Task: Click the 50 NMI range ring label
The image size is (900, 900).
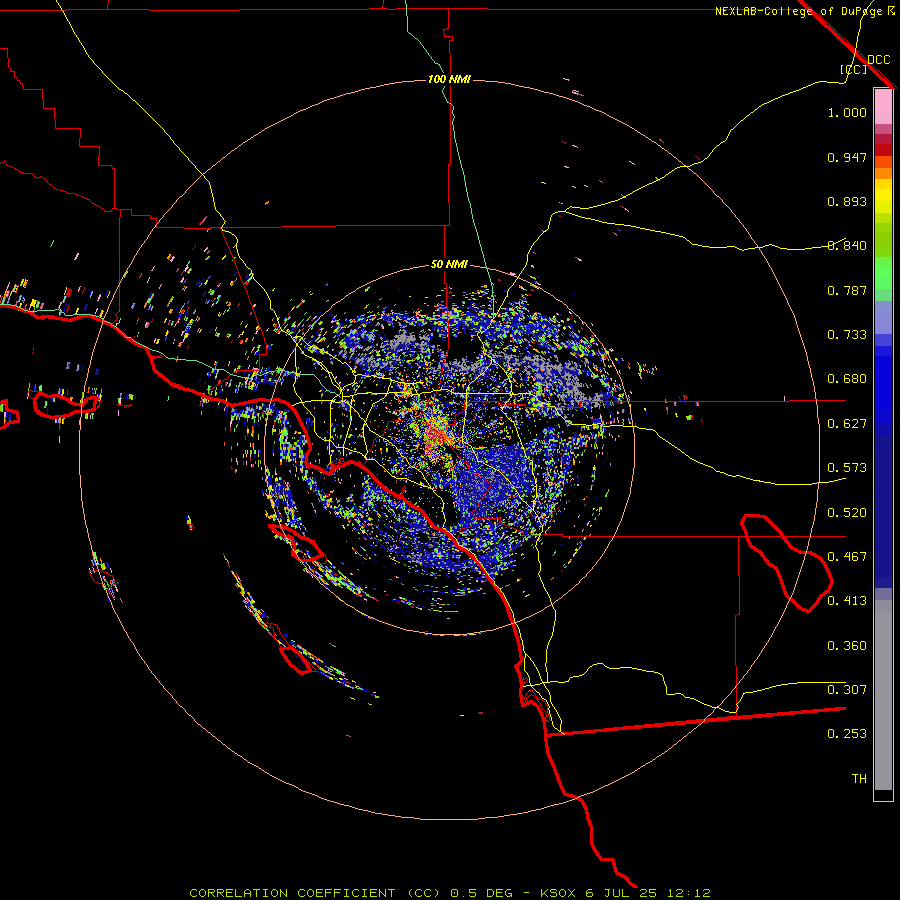Action: (449, 264)
